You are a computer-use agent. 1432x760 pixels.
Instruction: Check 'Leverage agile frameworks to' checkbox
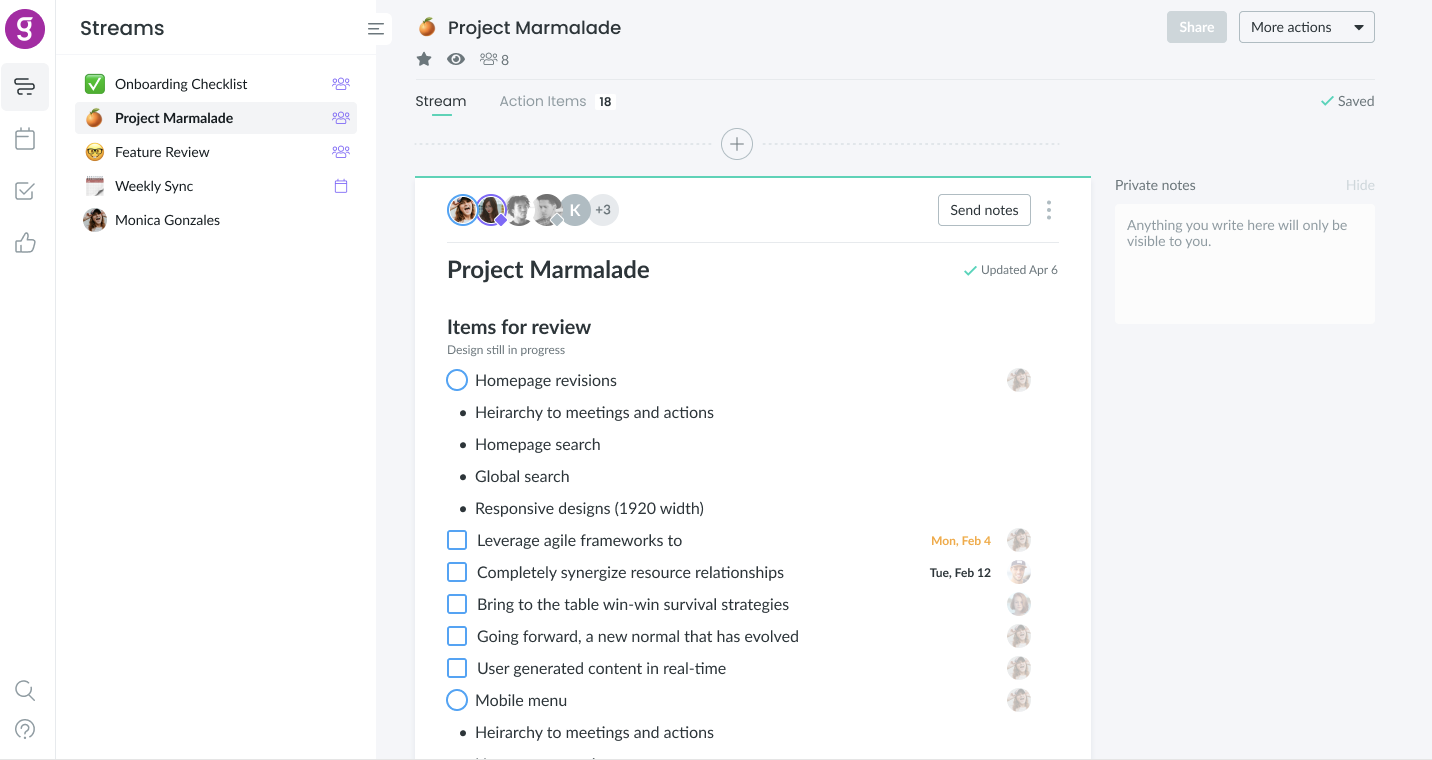click(x=457, y=540)
